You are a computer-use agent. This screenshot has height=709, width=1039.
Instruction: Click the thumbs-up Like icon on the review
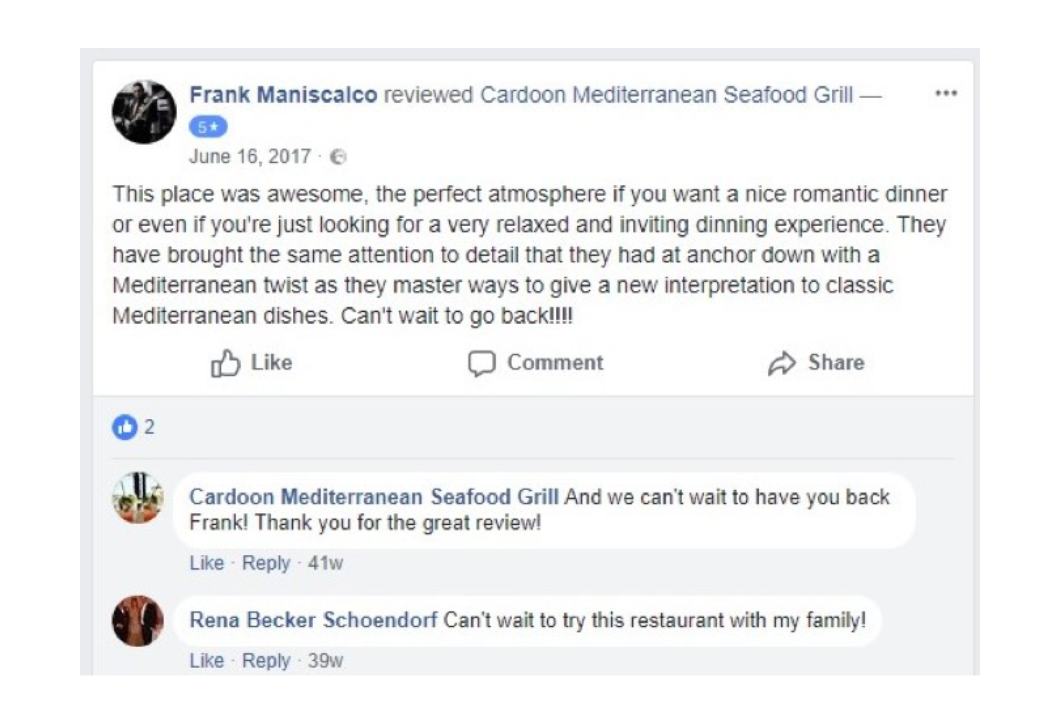coord(225,363)
